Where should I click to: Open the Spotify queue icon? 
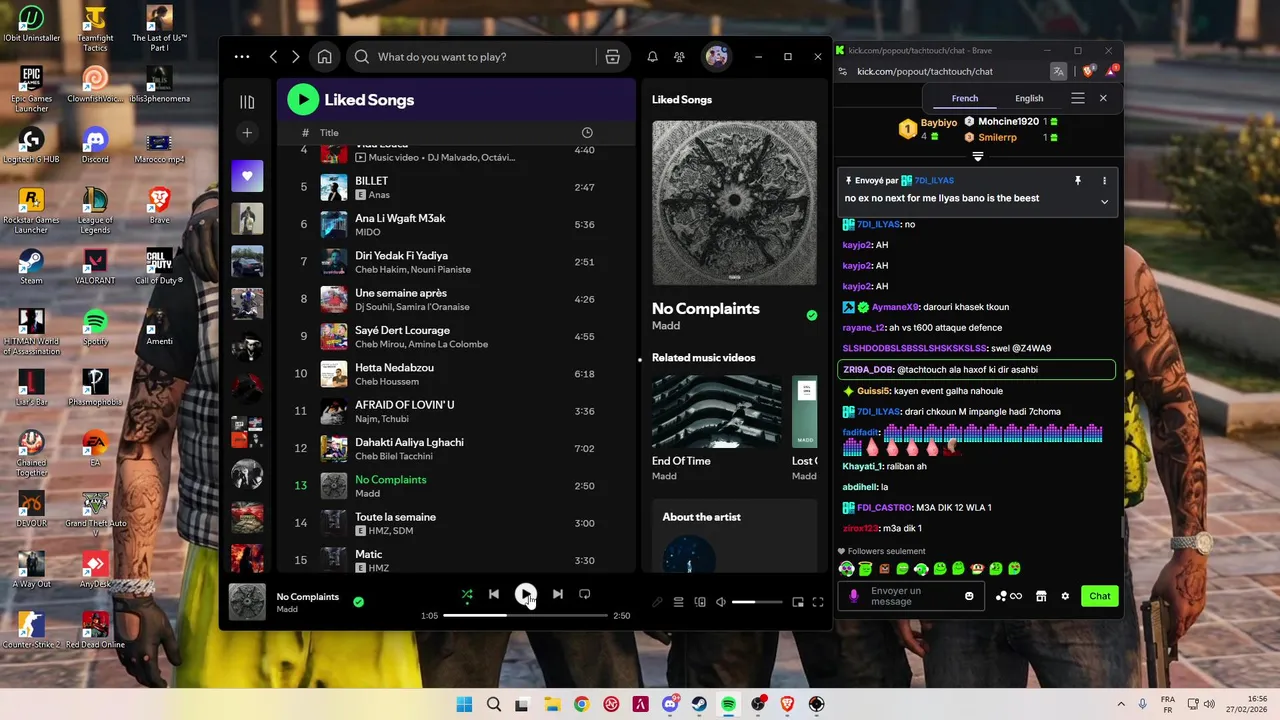tap(678, 602)
